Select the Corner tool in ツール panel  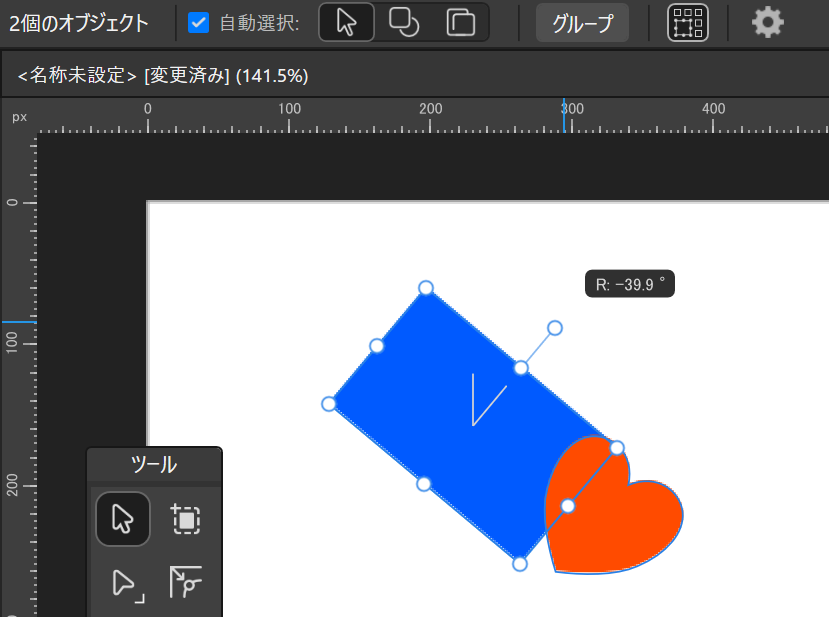pyautogui.click(x=186, y=582)
